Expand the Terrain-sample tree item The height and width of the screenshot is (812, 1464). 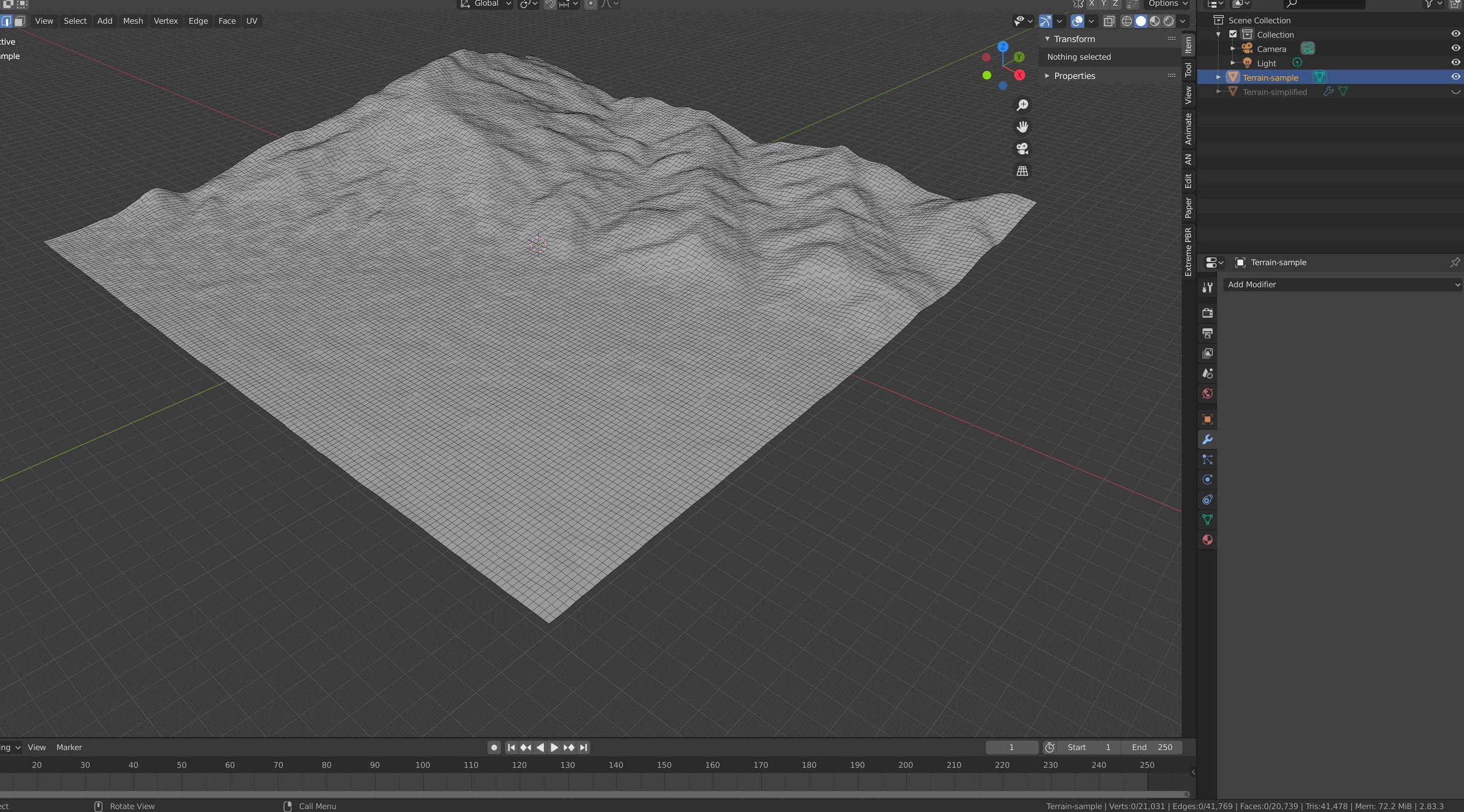1218,77
